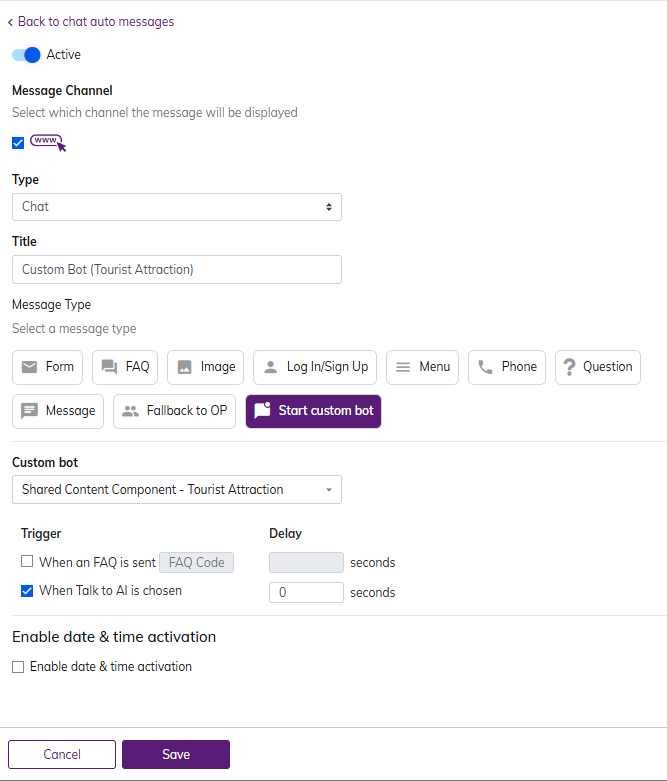Select the Phone message type icon
The height and width of the screenshot is (781, 667).
pos(485,367)
